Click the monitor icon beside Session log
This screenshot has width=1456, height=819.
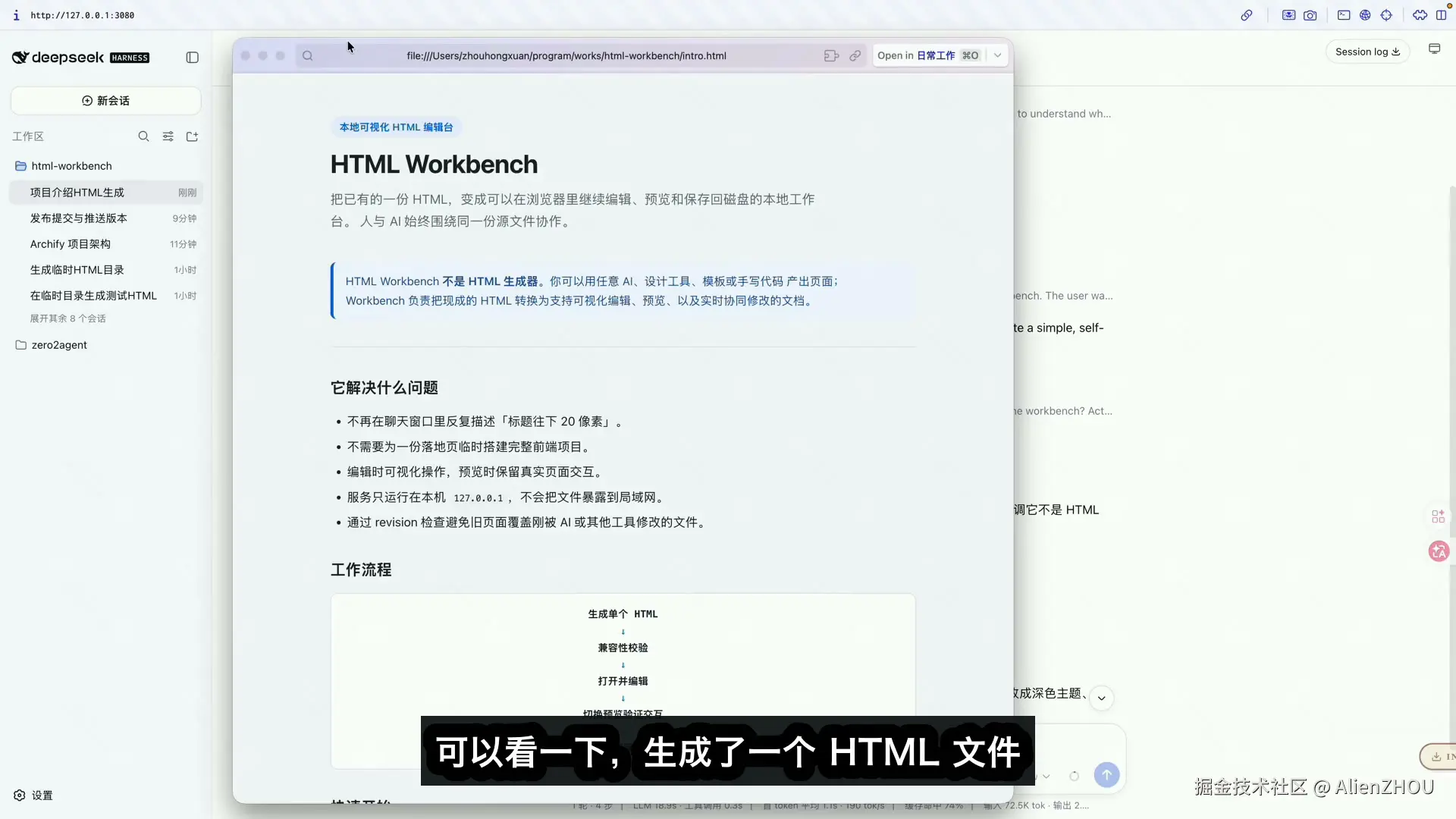click(x=1434, y=49)
